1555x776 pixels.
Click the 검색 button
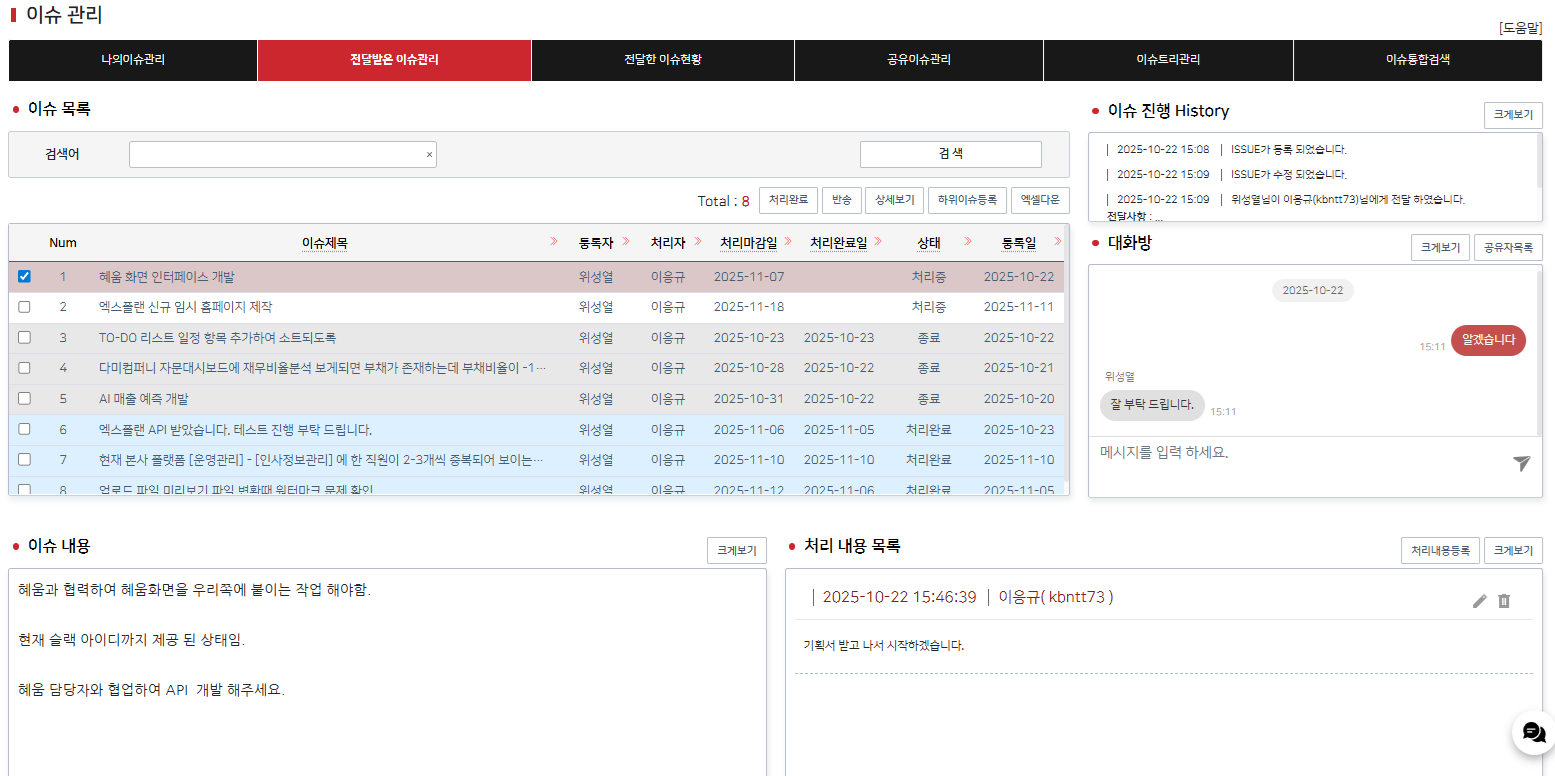[x=950, y=154]
